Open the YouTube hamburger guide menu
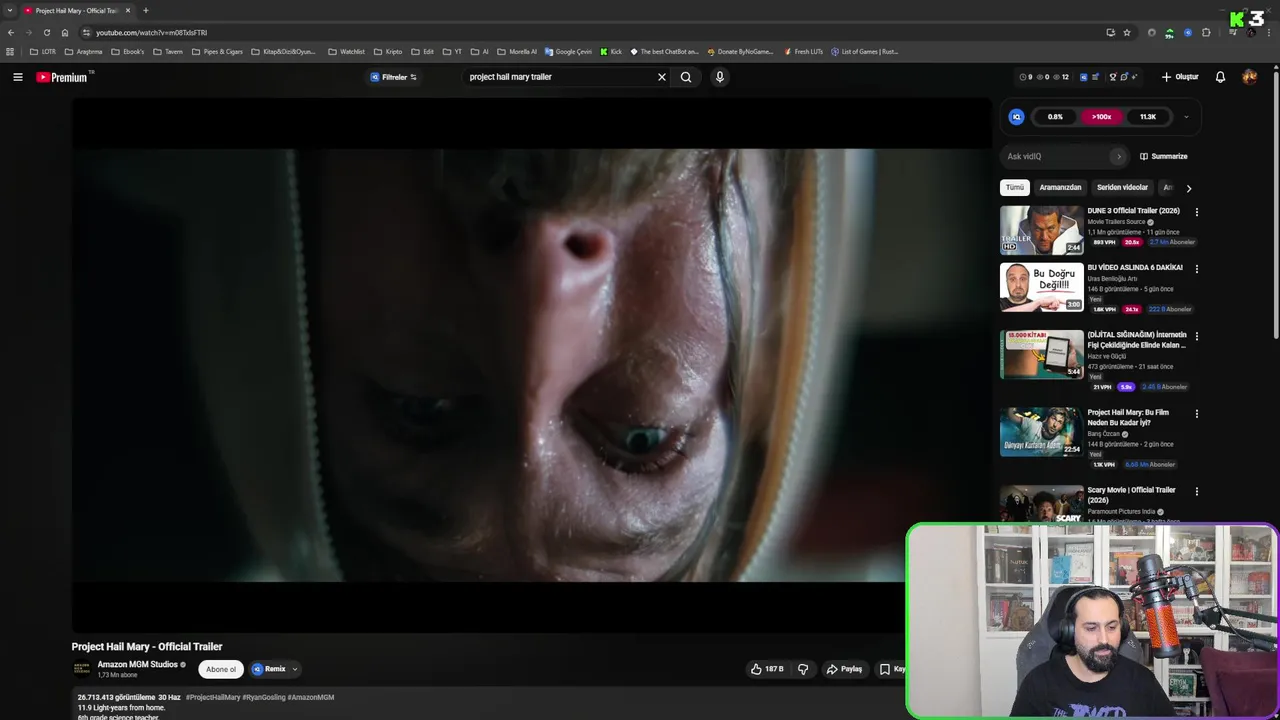This screenshot has height=720, width=1280. pyautogui.click(x=17, y=77)
